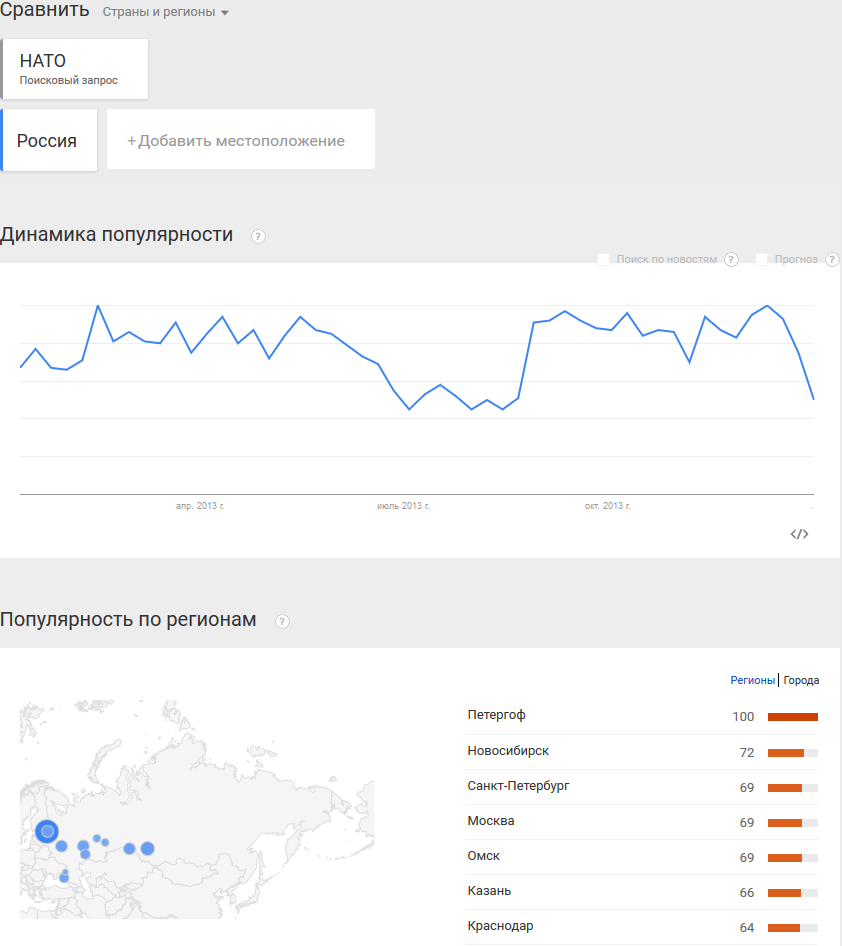842x946 pixels.
Task: Enable the Поиск по новостям checkbox
Action: (x=604, y=260)
